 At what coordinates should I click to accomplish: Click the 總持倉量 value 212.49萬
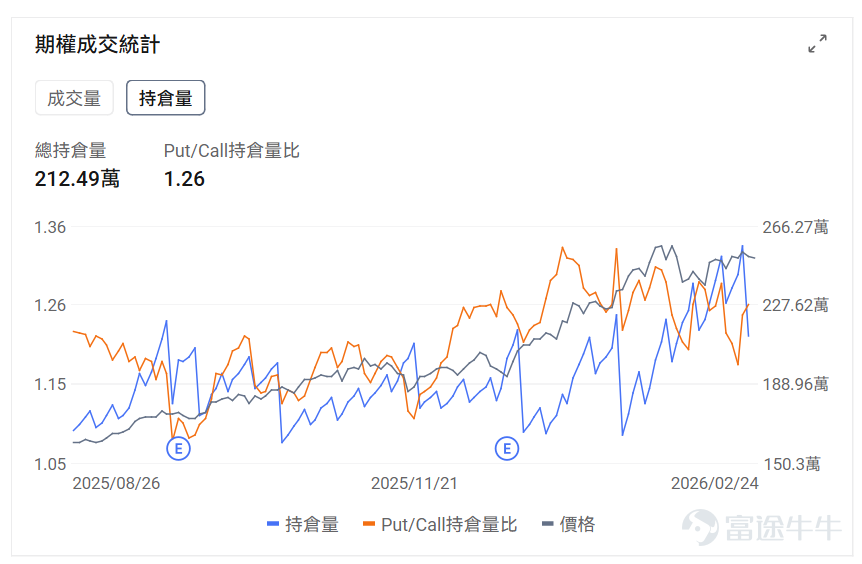(77, 179)
